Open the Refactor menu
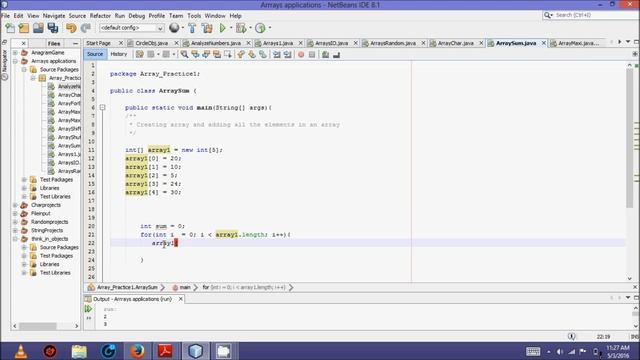The width and height of the screenshot is (640, 360). (100, 16)
